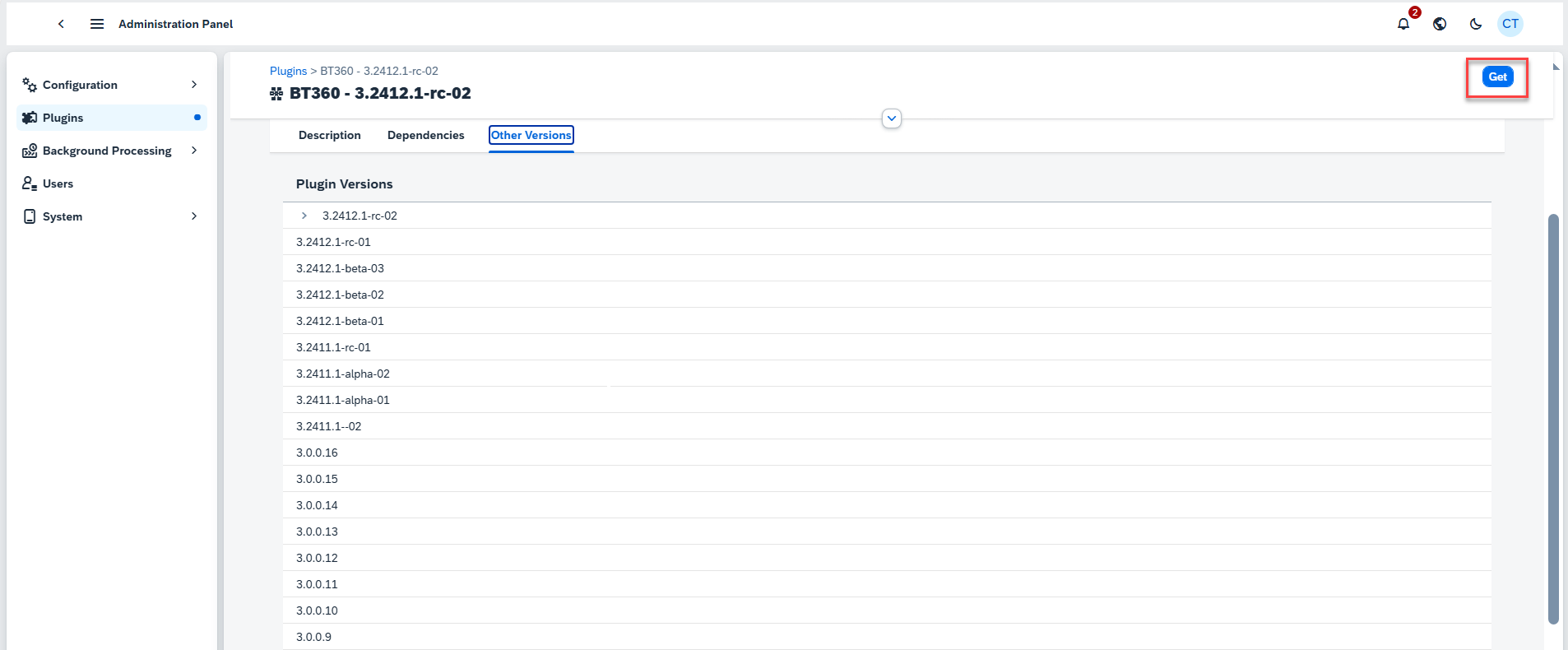The width and height of the screenshot is (1568, 650).
Task: Expand the System menu chevron
Action: (x=194, y=216)
